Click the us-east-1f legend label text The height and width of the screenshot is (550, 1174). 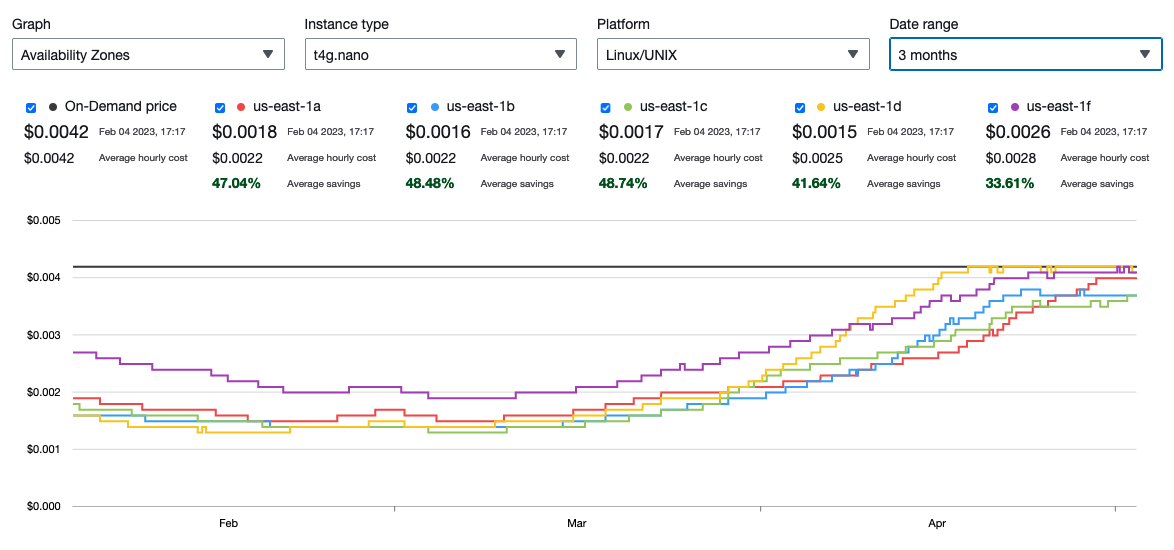[1060, 107]
